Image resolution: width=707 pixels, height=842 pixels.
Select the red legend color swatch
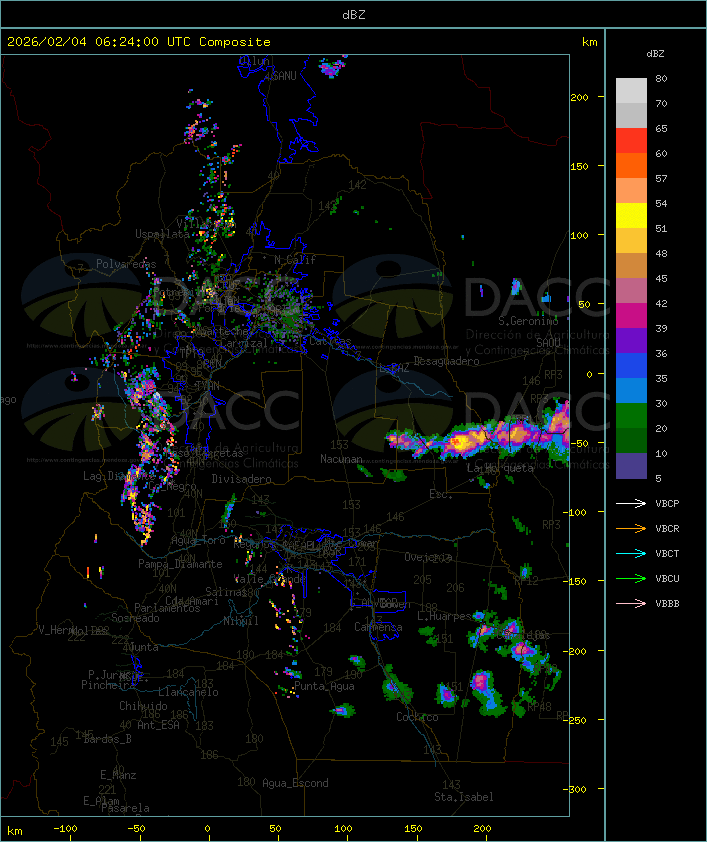click(x=631, y=141)
